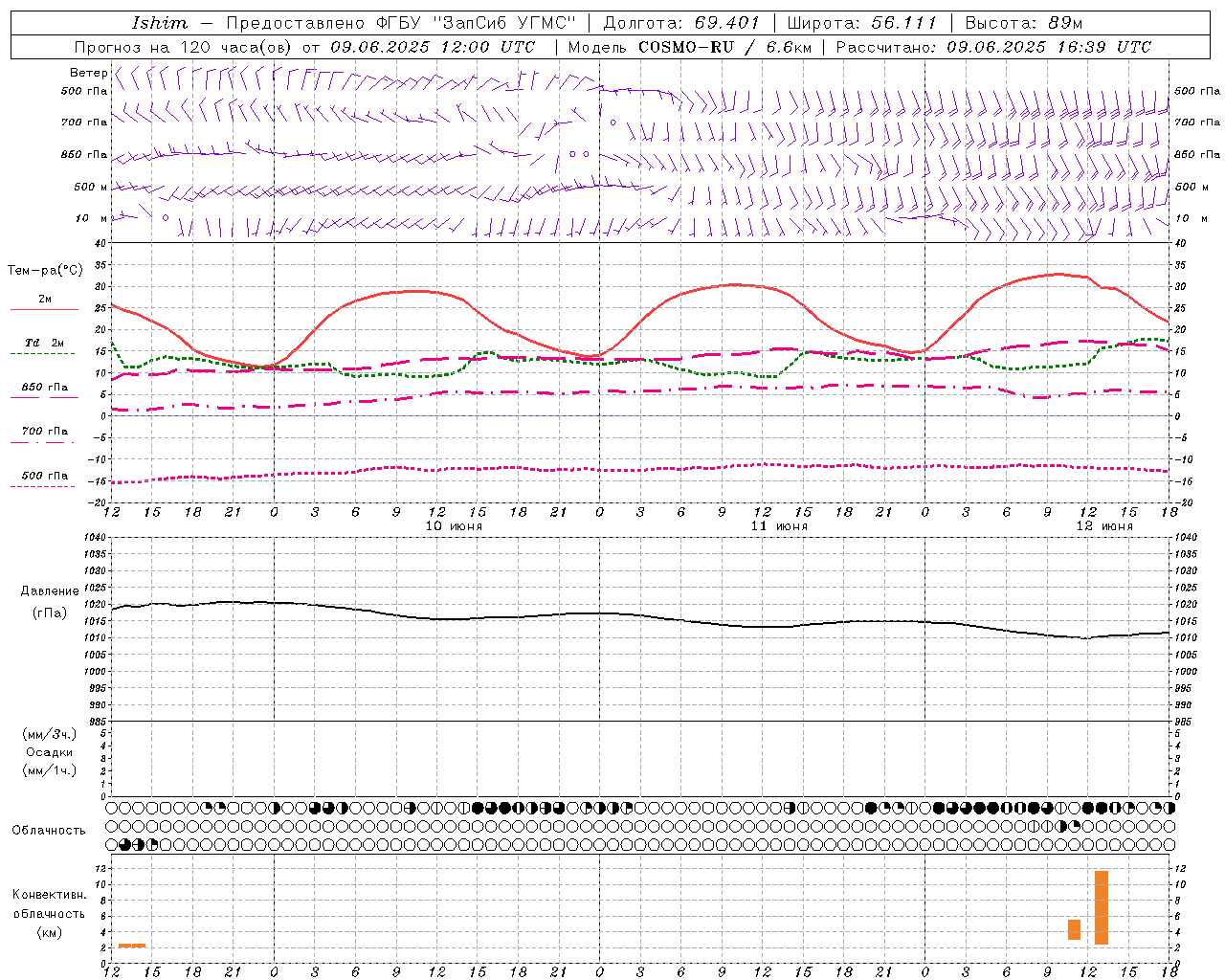
Task: Click the station name "Ishim" in the header
Action: pyautogui.click(x=160, y=23)
